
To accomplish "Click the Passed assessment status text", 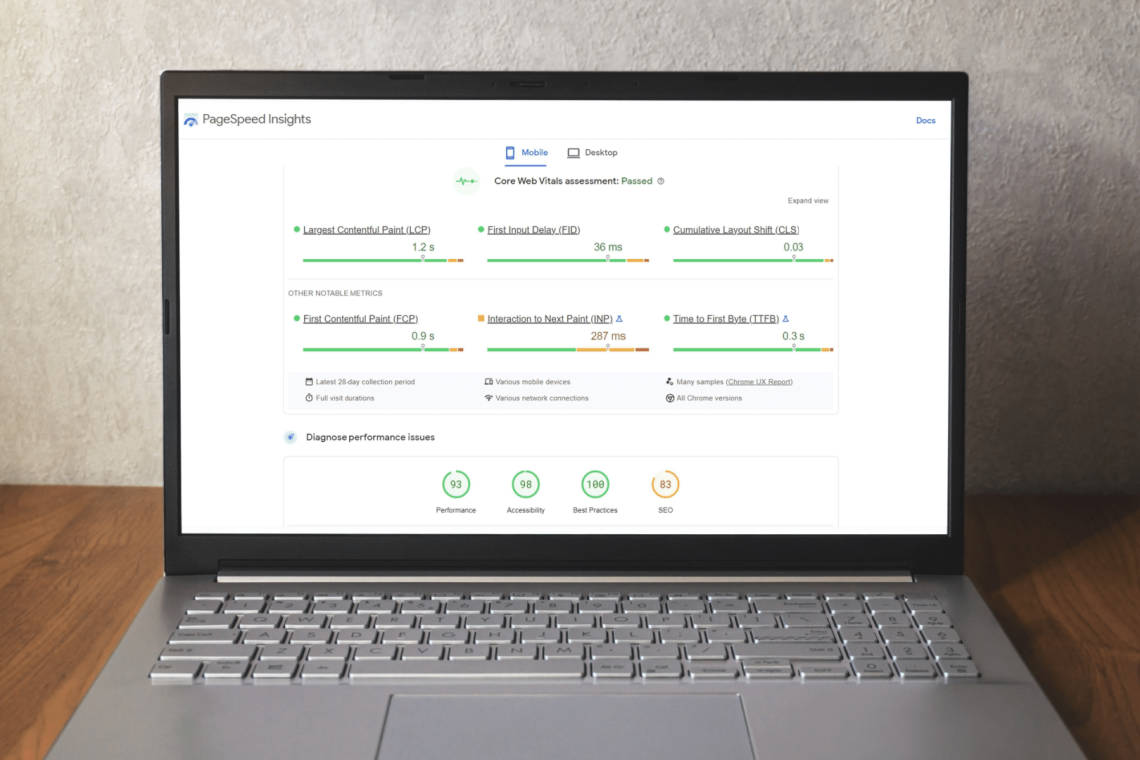I will (x=637, y=181).
